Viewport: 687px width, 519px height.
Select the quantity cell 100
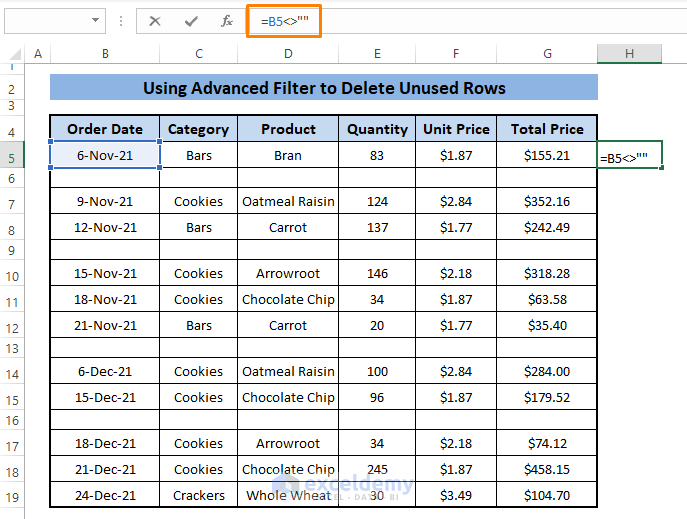(377, 371)
